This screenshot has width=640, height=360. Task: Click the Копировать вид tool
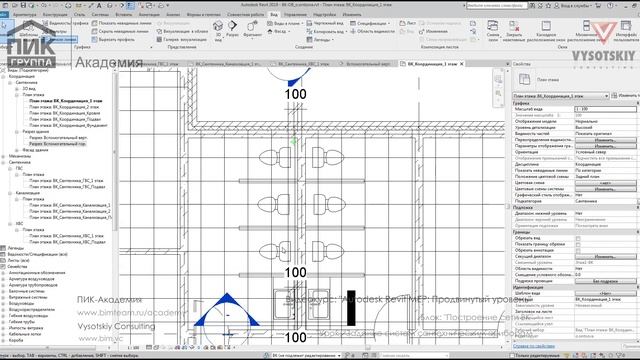pos(327,31)
